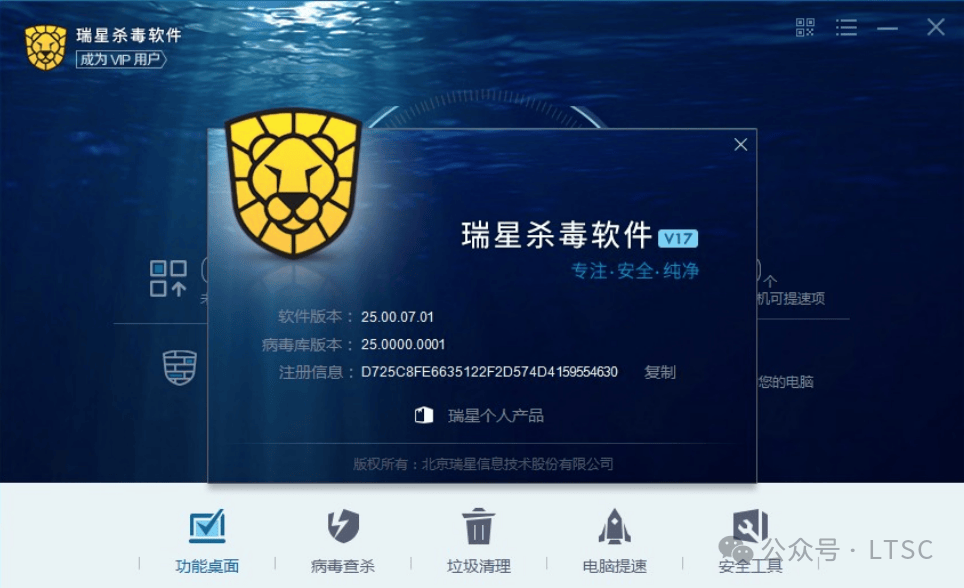Switch to 电脑提速 tab label
This screenshot has width=964, height=588.
click(614, 566)
